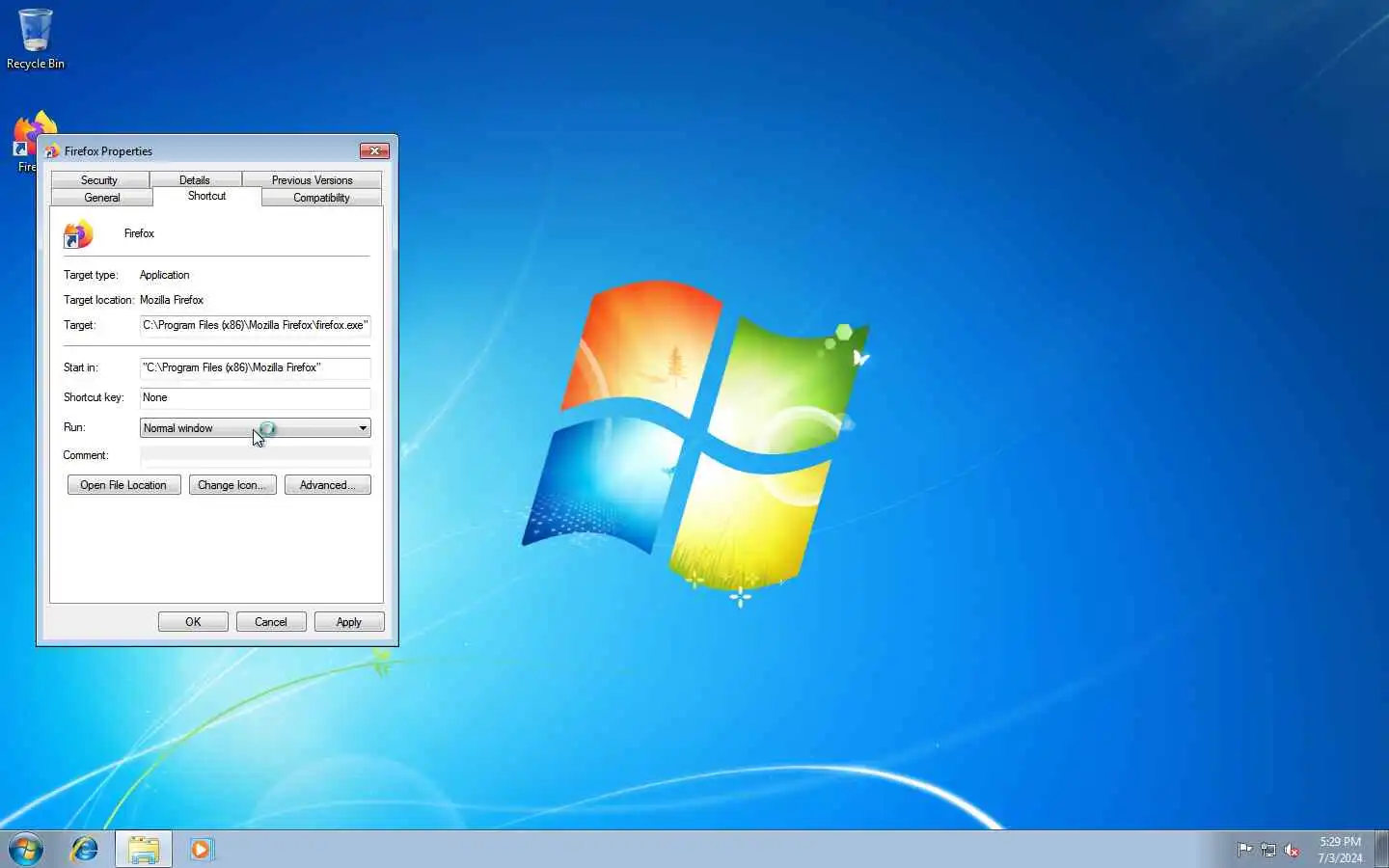Click the Firefox icon in the Properties title bar
Screen dimensions: 1389x868
[52, 151]
